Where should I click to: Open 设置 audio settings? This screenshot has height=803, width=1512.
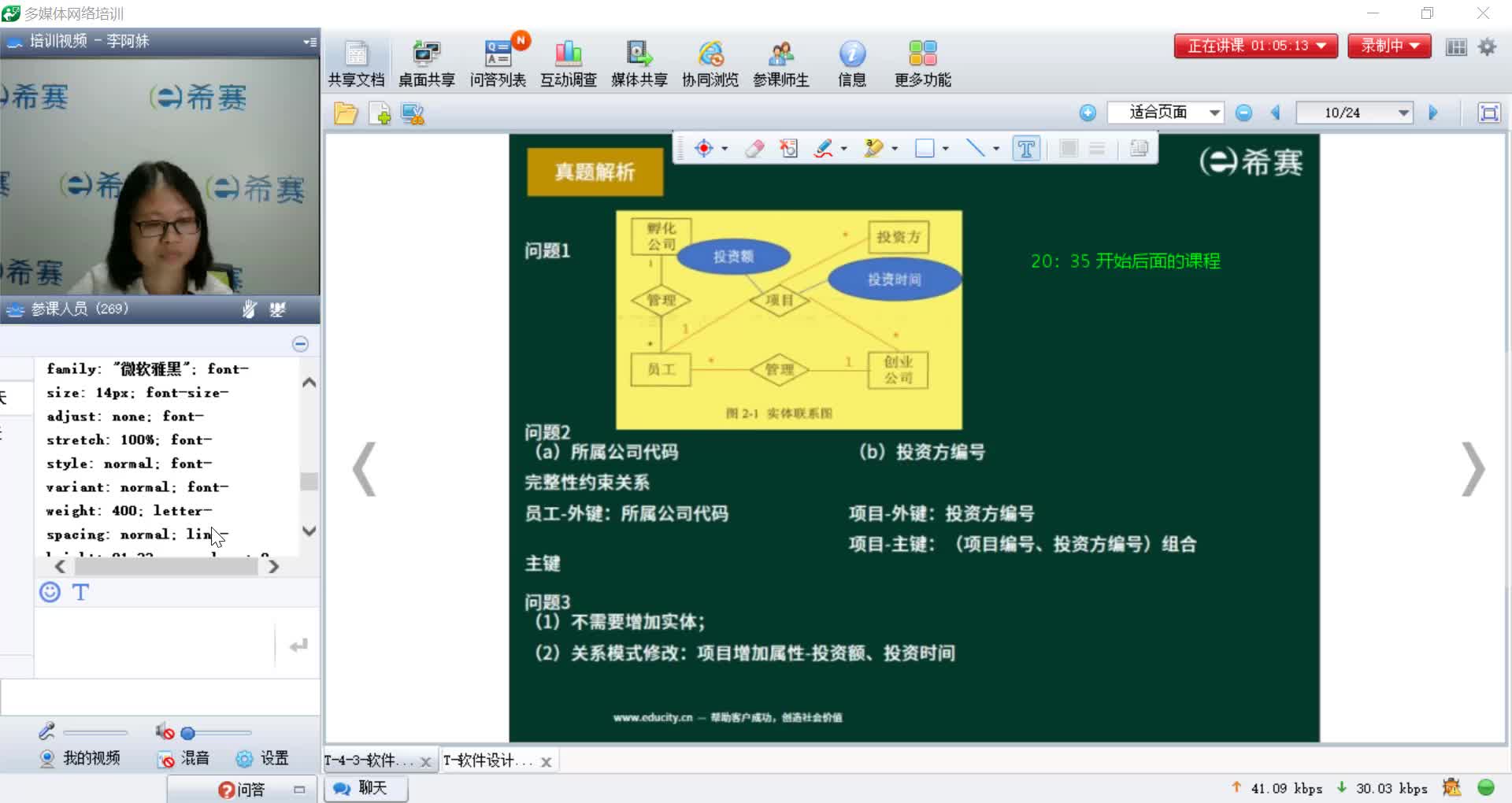coord(262,758)
